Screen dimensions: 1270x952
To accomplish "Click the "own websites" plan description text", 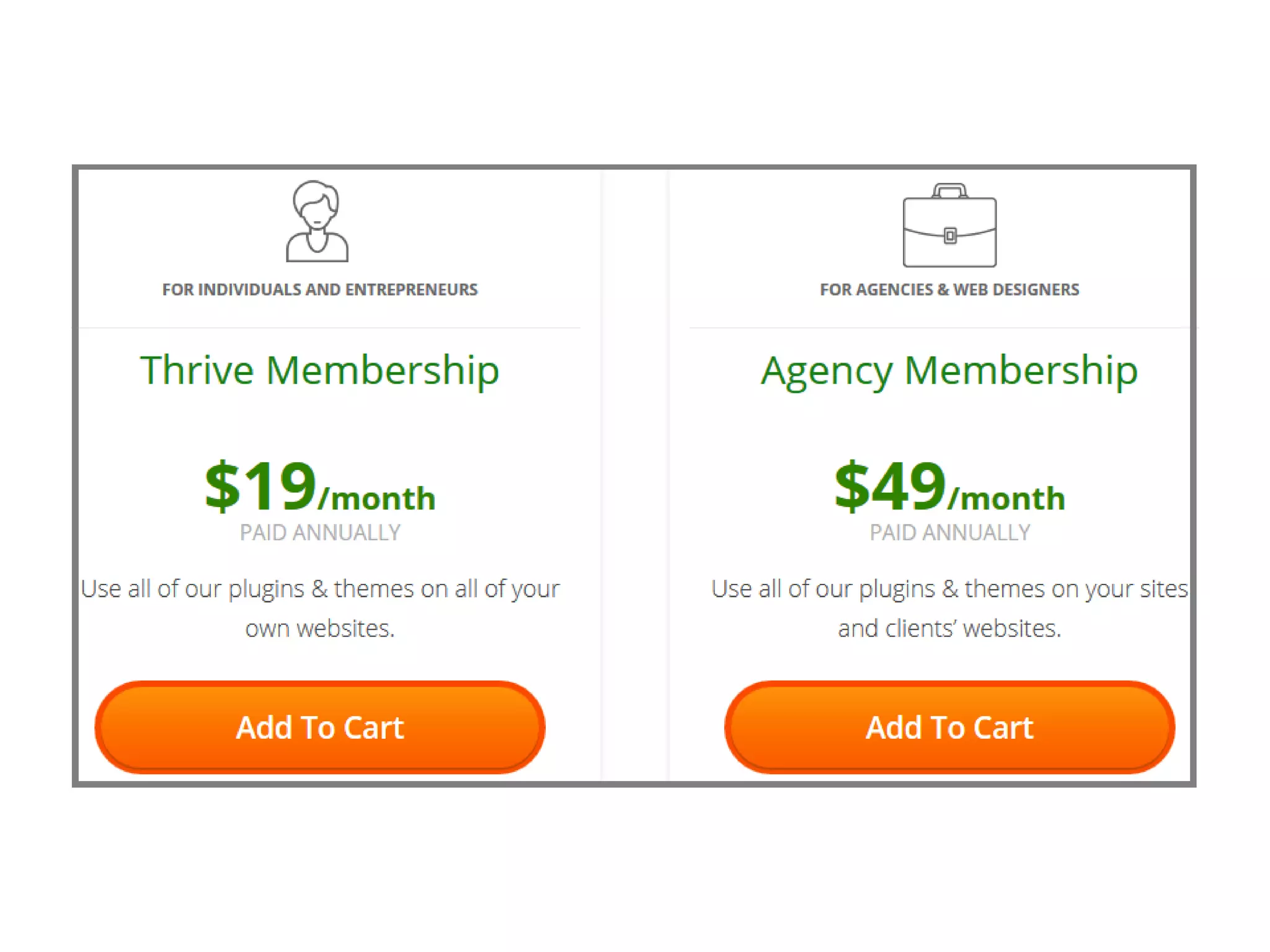I will 320,628.
